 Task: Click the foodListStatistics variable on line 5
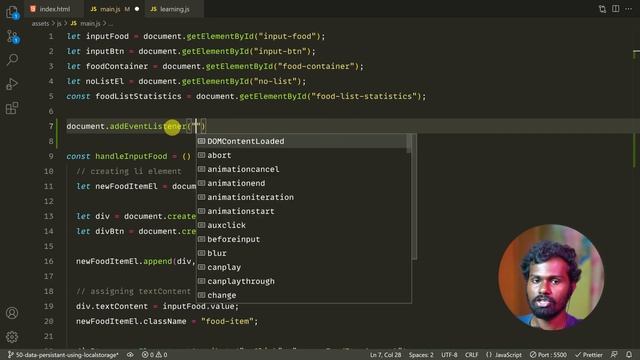click(138, 96)
